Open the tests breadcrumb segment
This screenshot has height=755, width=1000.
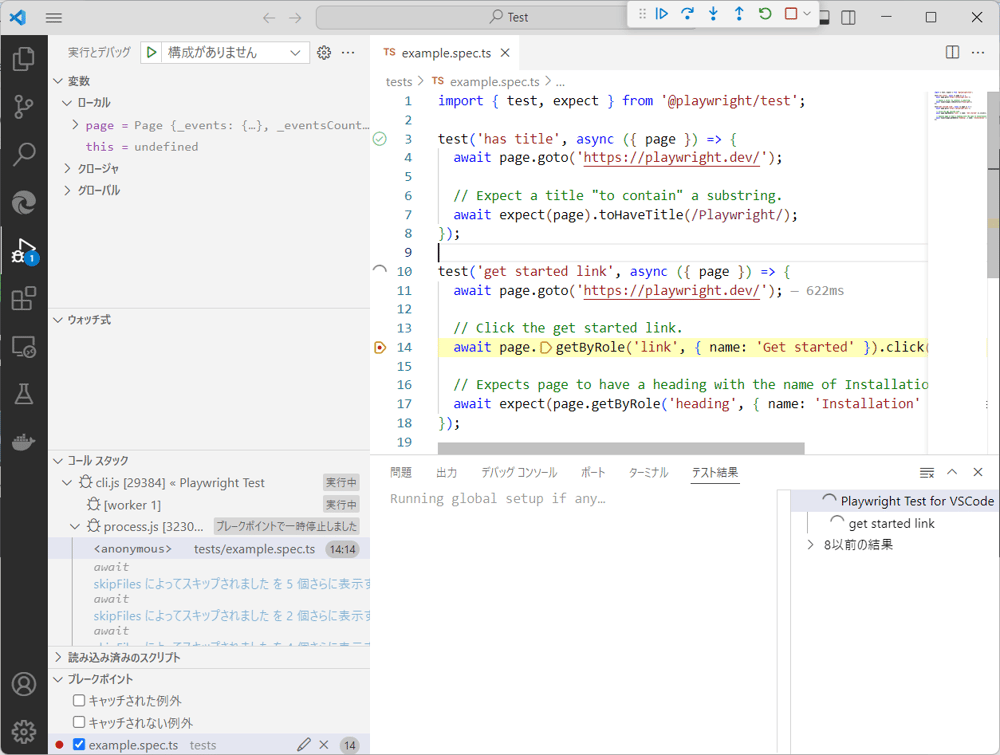click(399, 82)
